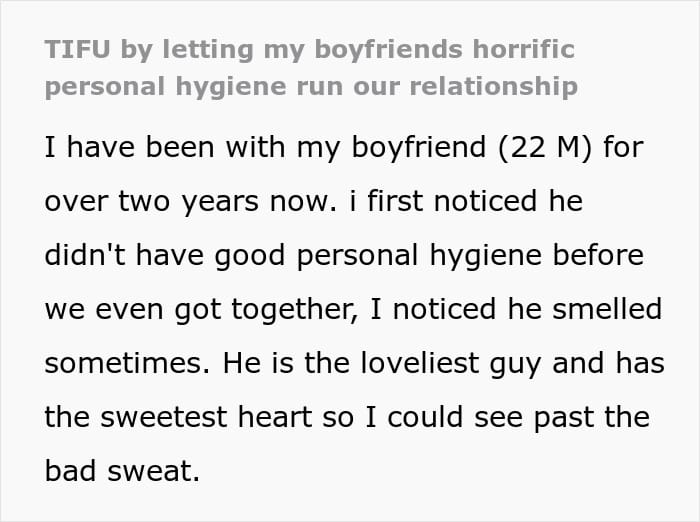Click the word "sometimes." in the paragraph
This screenshot has height=522, width=700.
[x=127, y=363]
